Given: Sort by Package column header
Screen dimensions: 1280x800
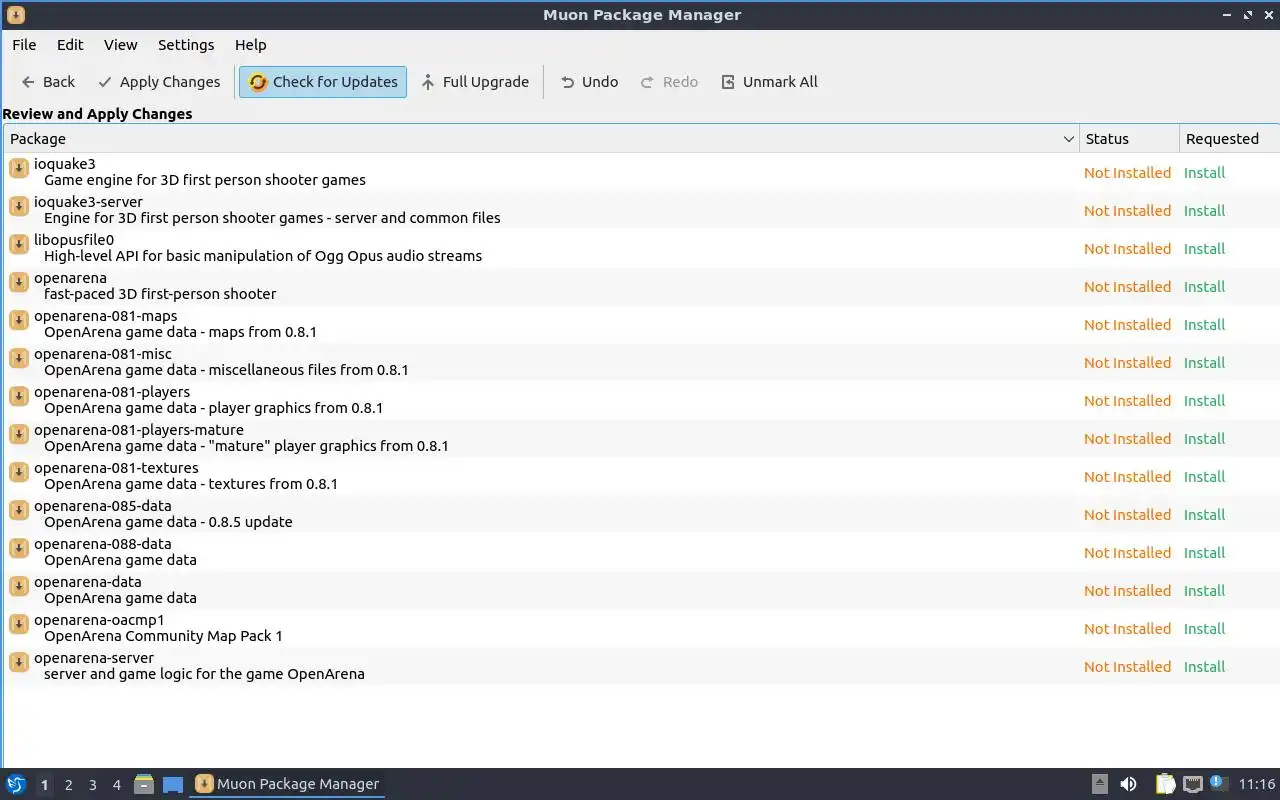Looking at the screenshot, I should [541, 139].
